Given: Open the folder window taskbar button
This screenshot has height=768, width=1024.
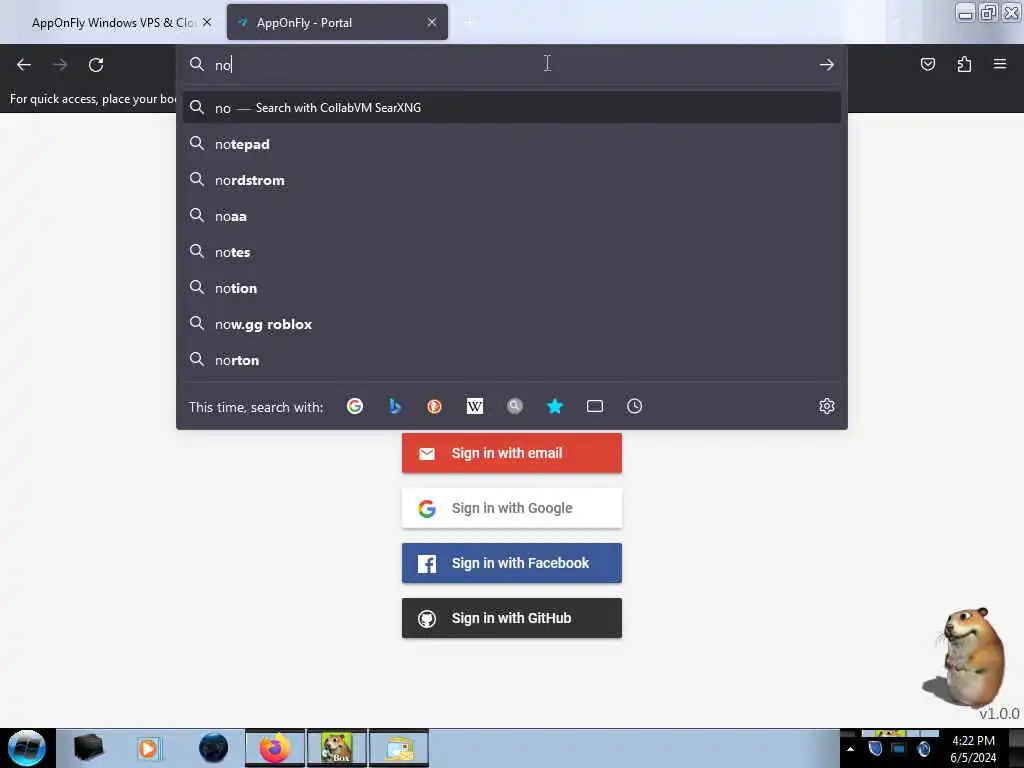Looking at the screenshot, I should [399, 748].
